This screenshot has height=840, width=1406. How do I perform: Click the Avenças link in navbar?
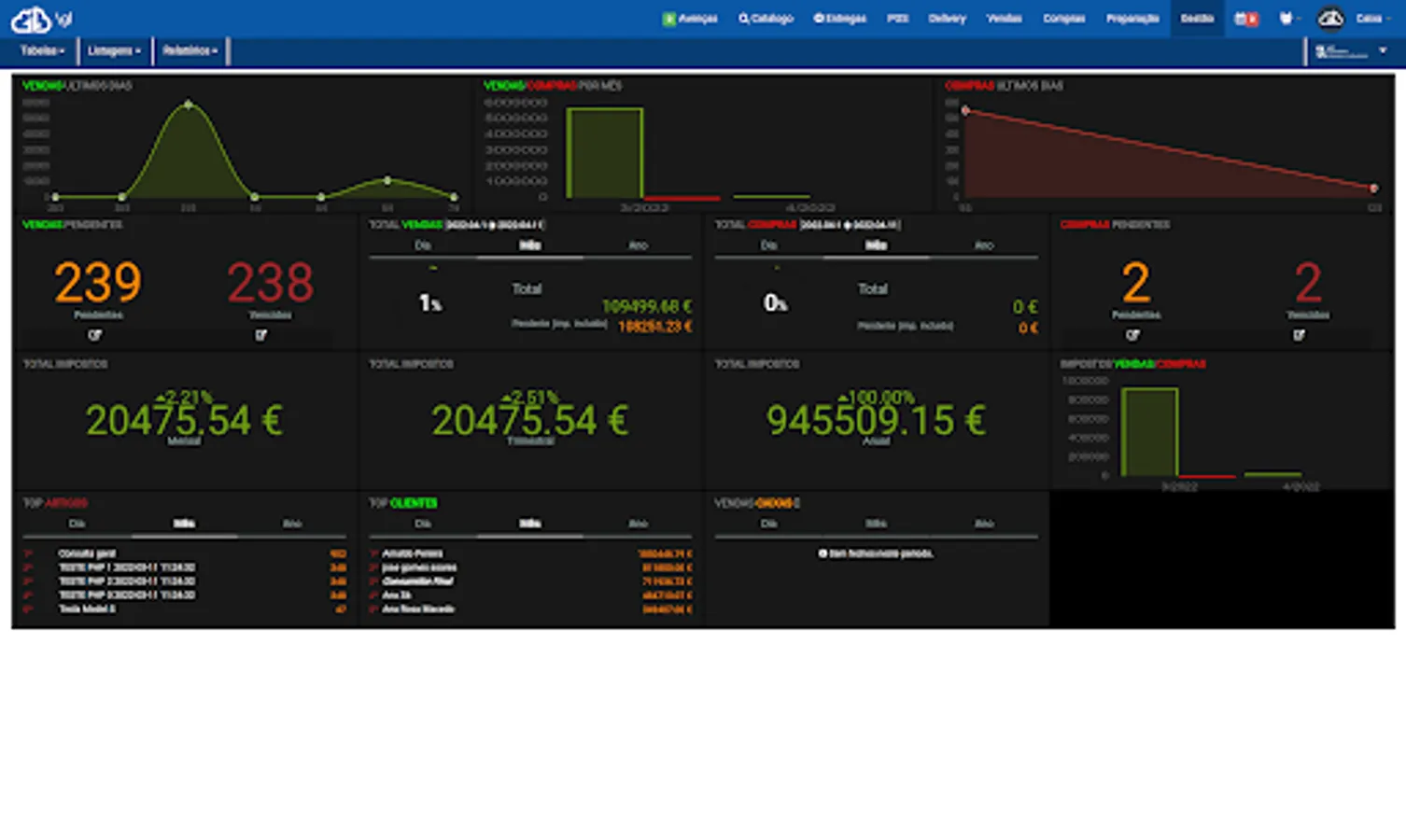tap(690, 19)
